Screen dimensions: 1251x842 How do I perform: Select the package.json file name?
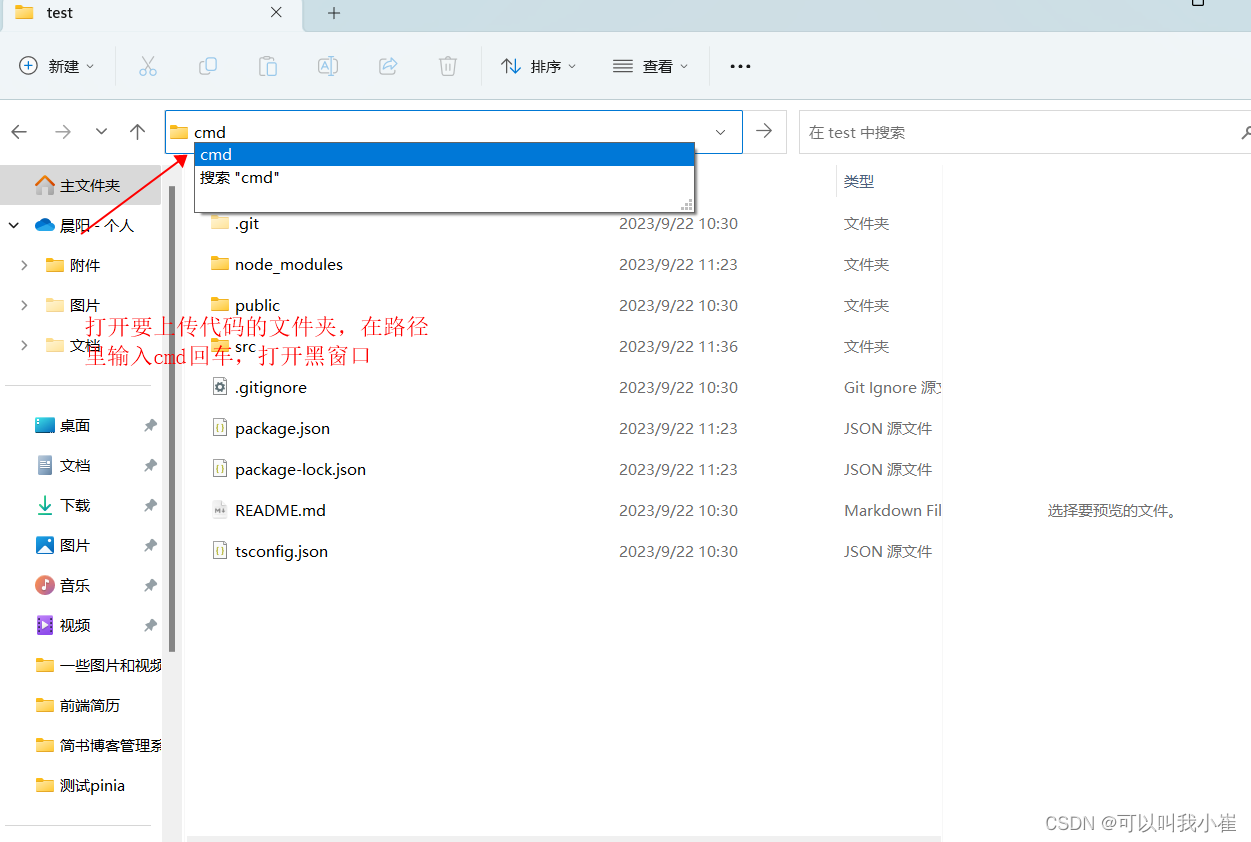click(x=282, y=428)
